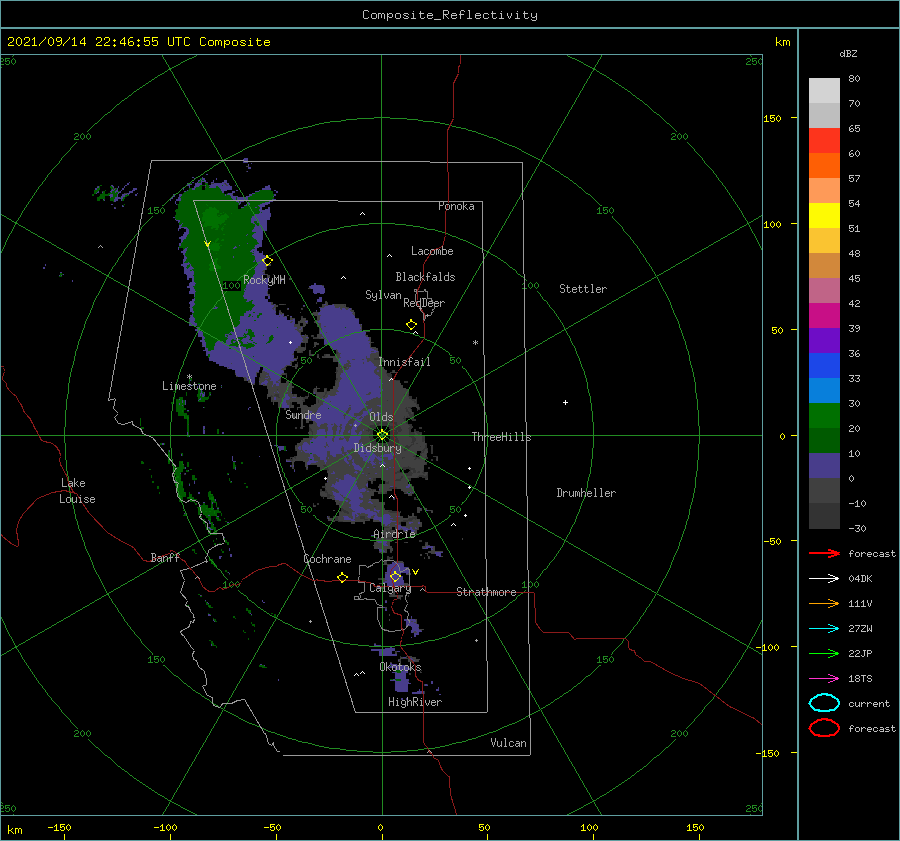Click the Didsbury city label

[378, 448]
